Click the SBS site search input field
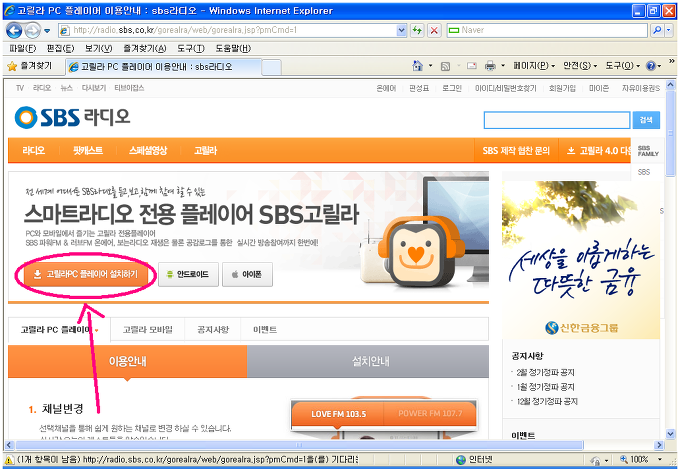The image size is (680, 469). click(557, 120)
